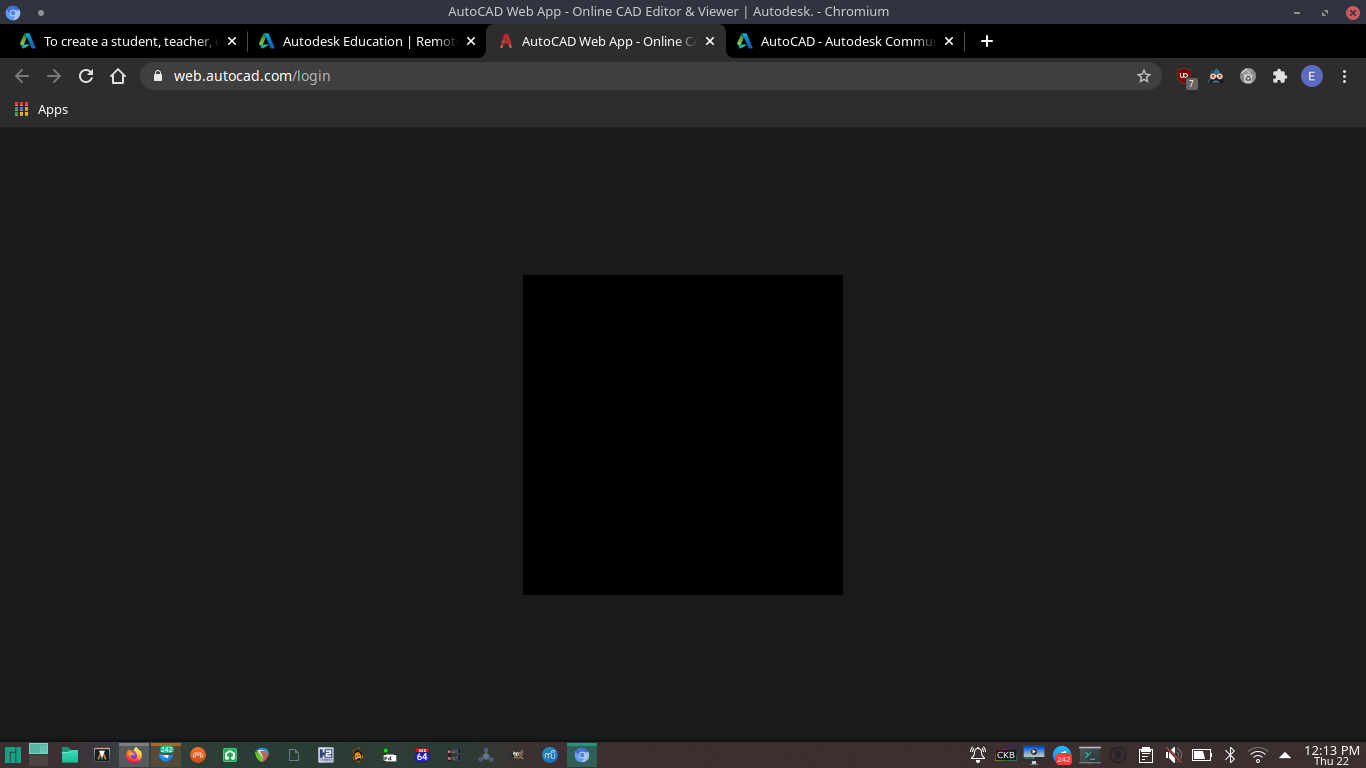This screenshot has height=768, width=1366.
Task: Click the padlock site security icon
Action: tap(157, 75)
